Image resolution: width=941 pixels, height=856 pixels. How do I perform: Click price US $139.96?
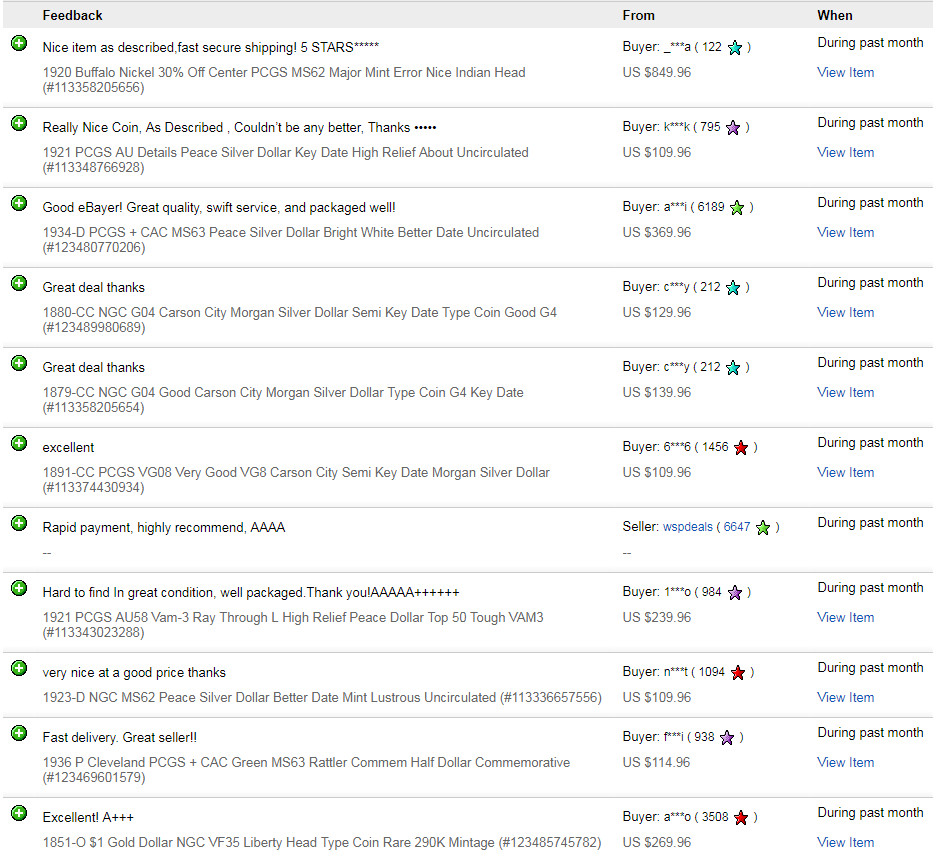657,392
